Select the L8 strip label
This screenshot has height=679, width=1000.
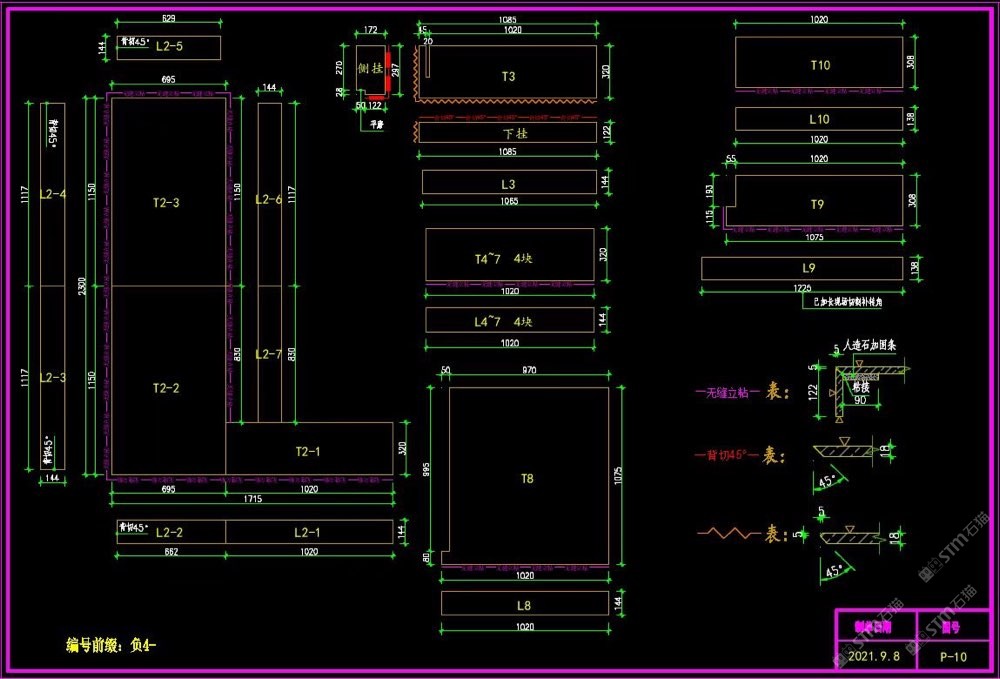tap(524, 605)
